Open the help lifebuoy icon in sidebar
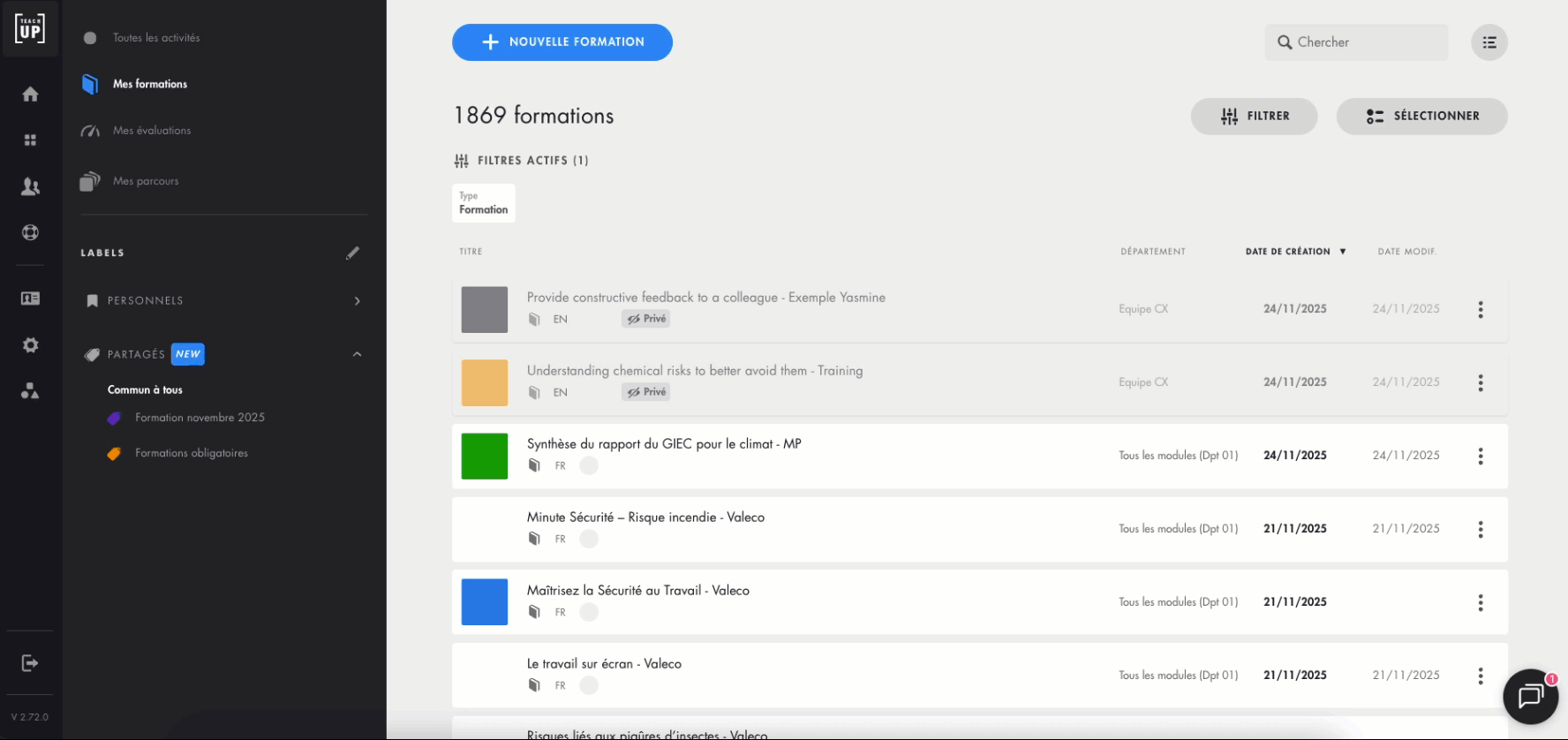The image size is (1568, 740). 30,232
